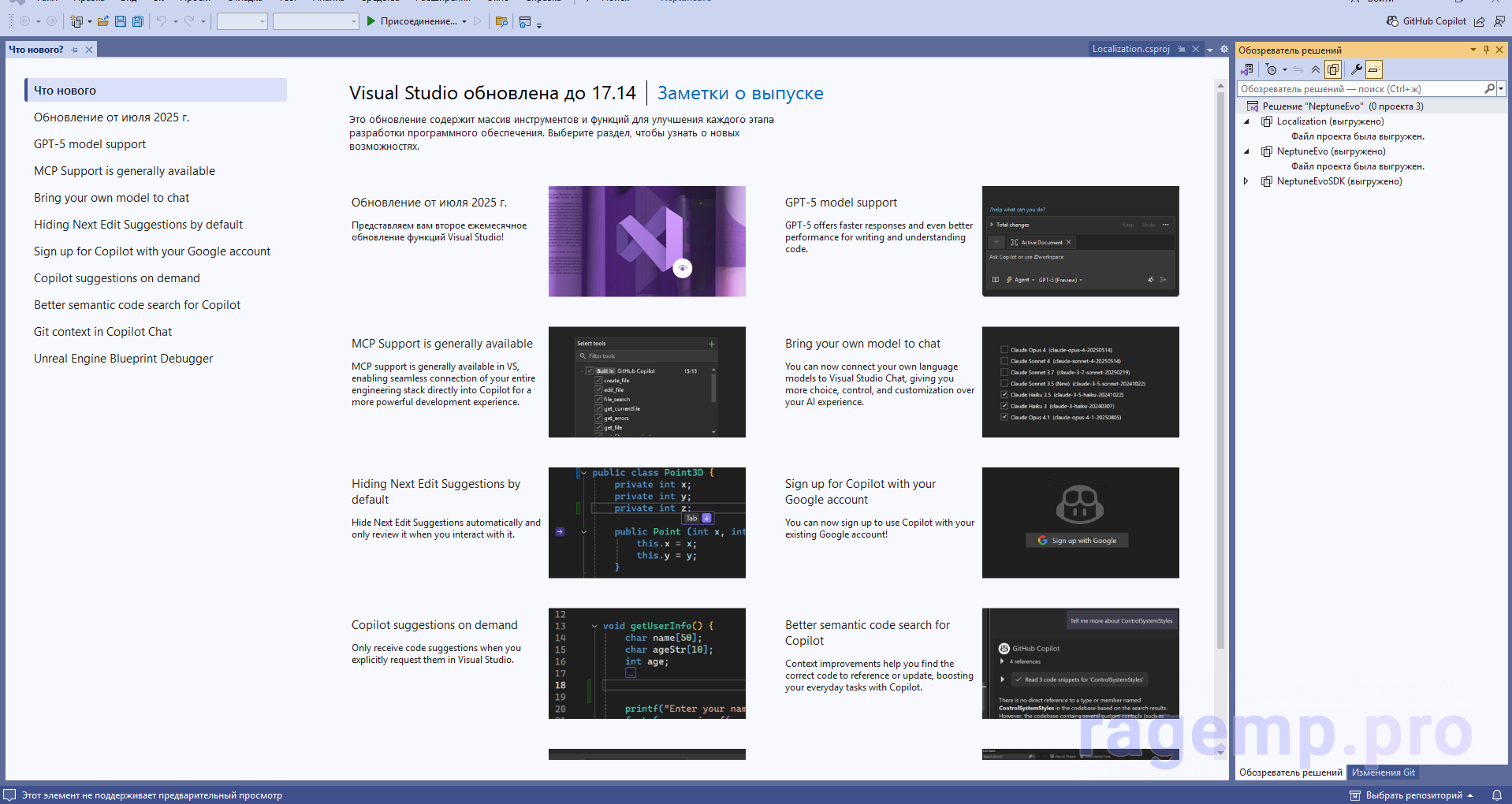Close the 'Что нового?' tab with X
The image size is (1512, 804).
pos(89,50)
